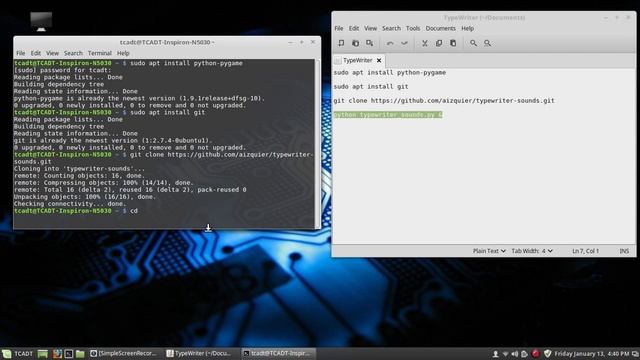Undo last edit in text editor
The image size is (640, 360).
(390, 43)
